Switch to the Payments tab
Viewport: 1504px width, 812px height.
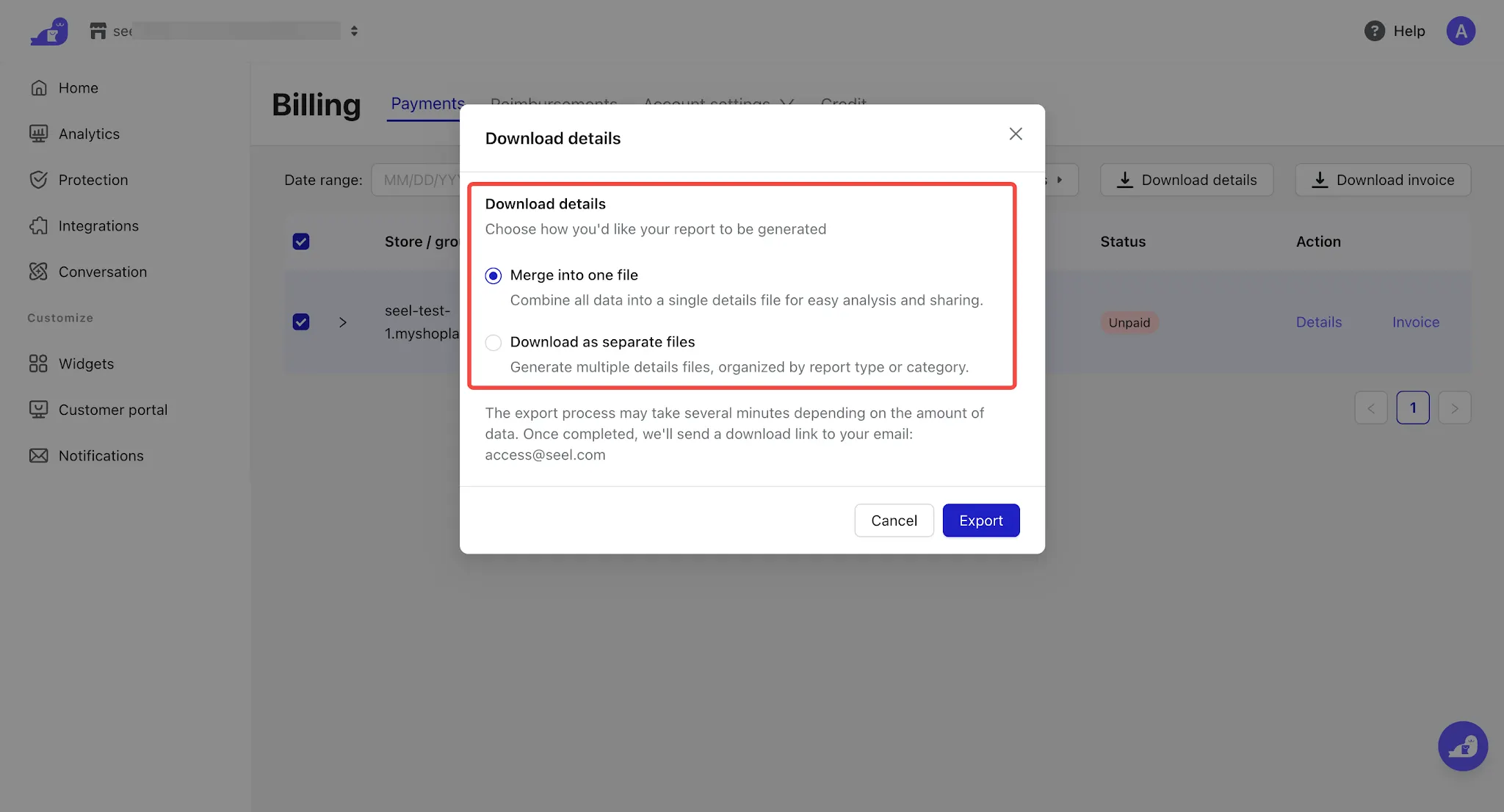coord(427,104)
